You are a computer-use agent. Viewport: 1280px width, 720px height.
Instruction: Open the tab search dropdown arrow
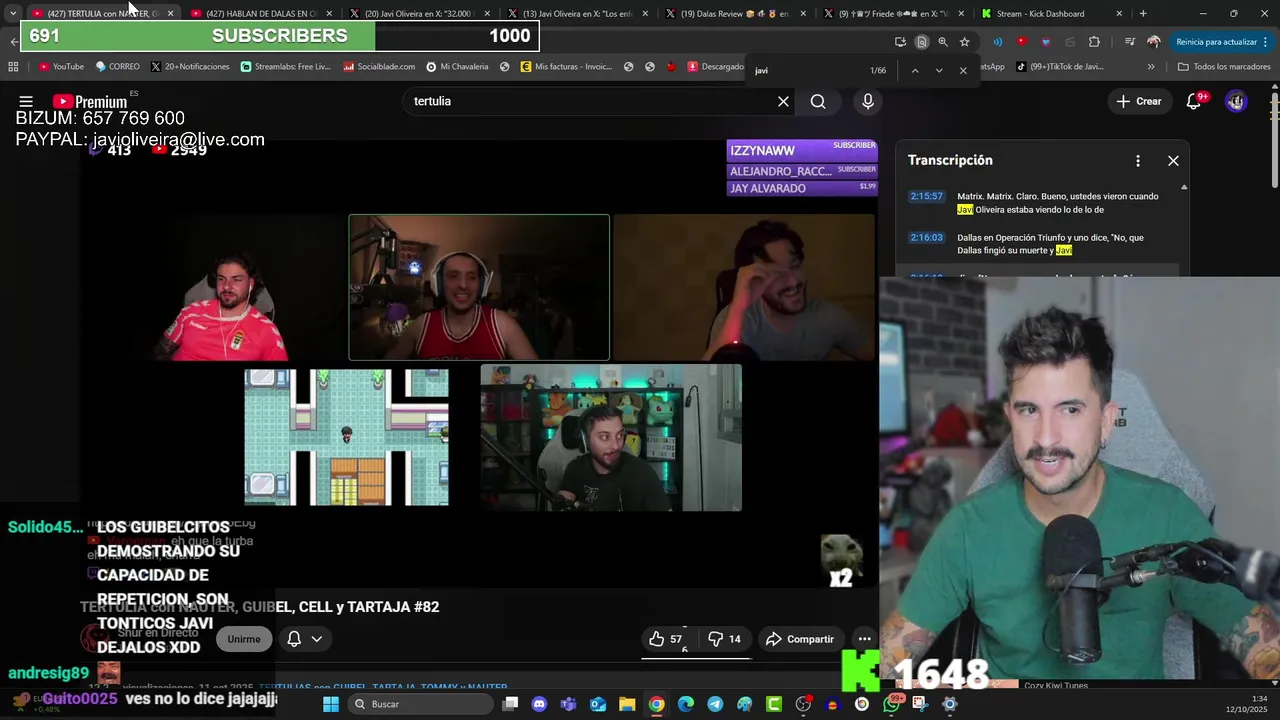[13, 14]
